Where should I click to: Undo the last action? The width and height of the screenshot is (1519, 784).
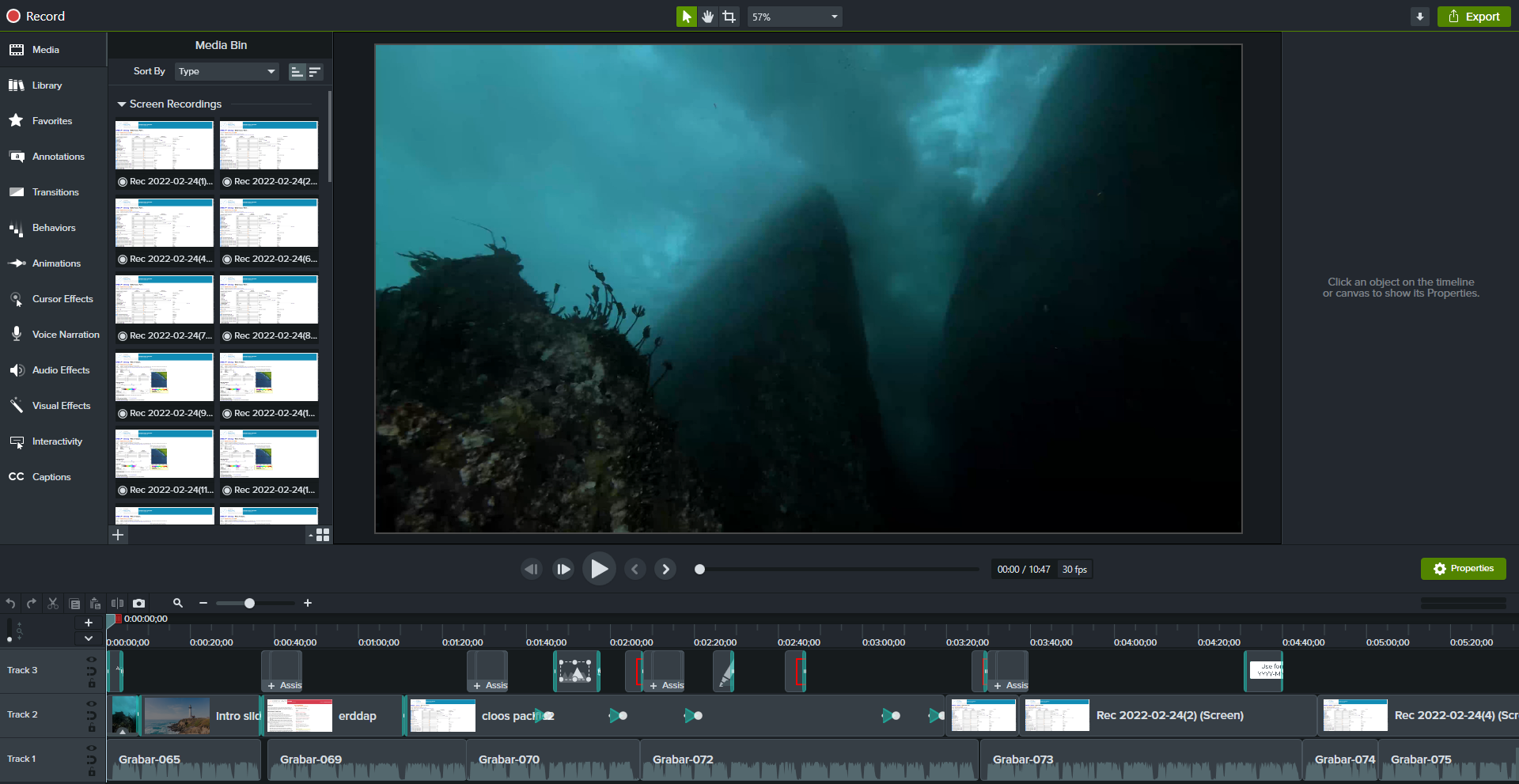point(10,604)
